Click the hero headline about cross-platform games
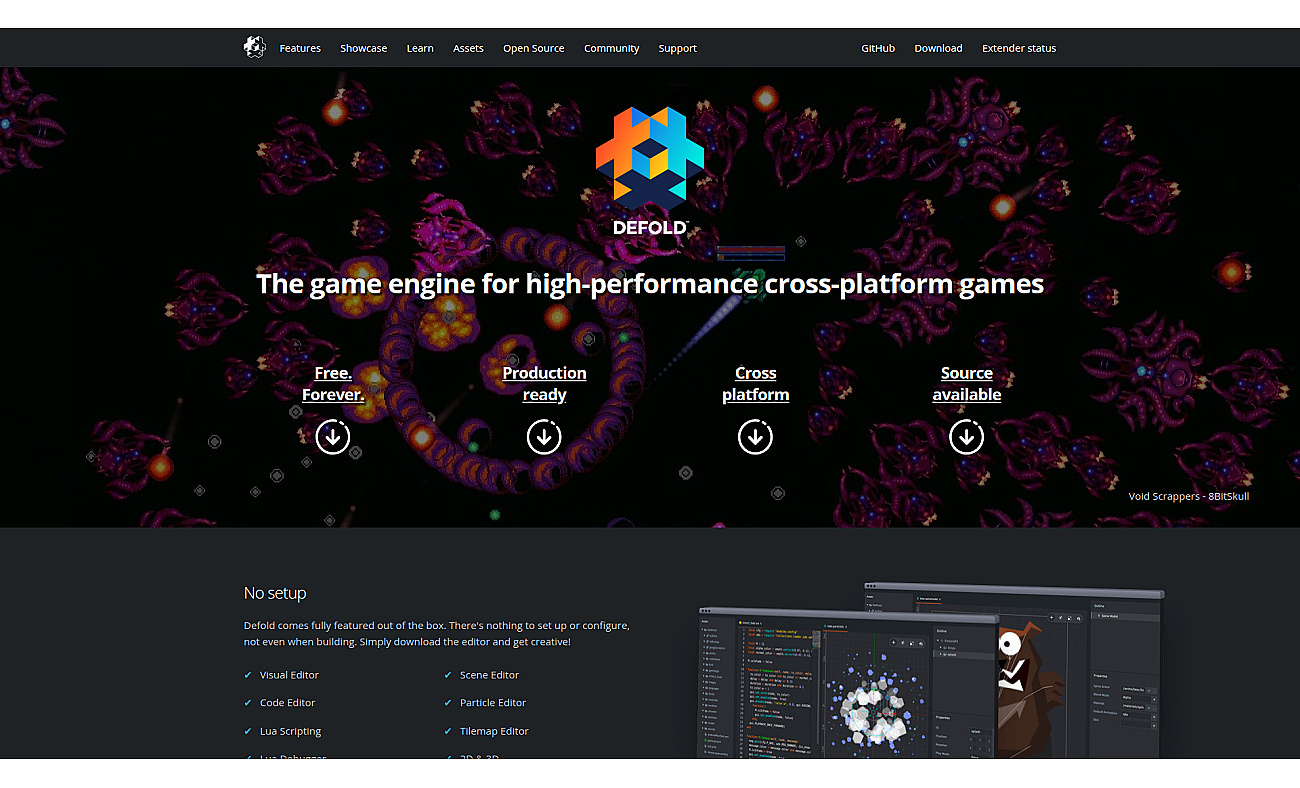The image size is (1300, 788). coord(650,284)
